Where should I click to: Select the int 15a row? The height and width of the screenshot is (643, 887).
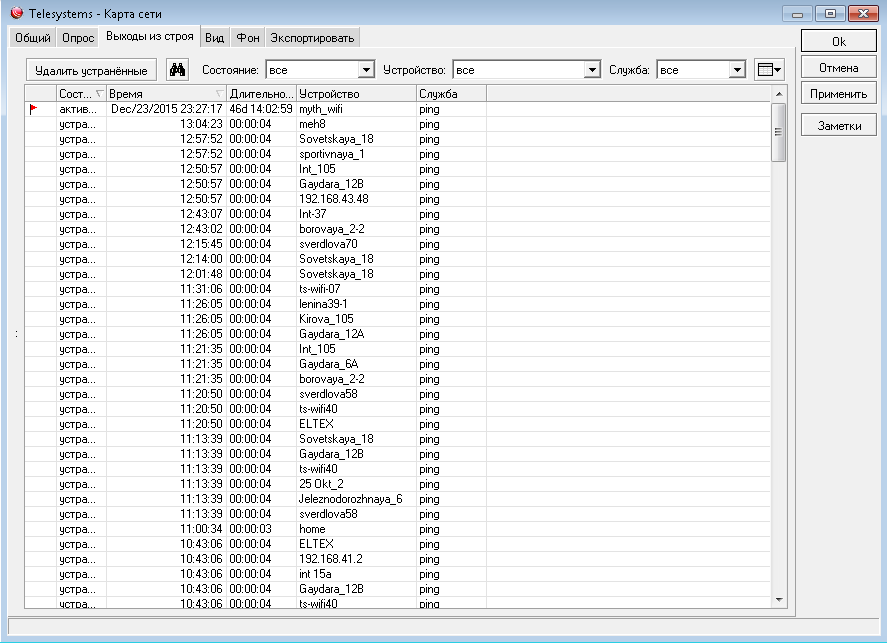coord(397,573)
